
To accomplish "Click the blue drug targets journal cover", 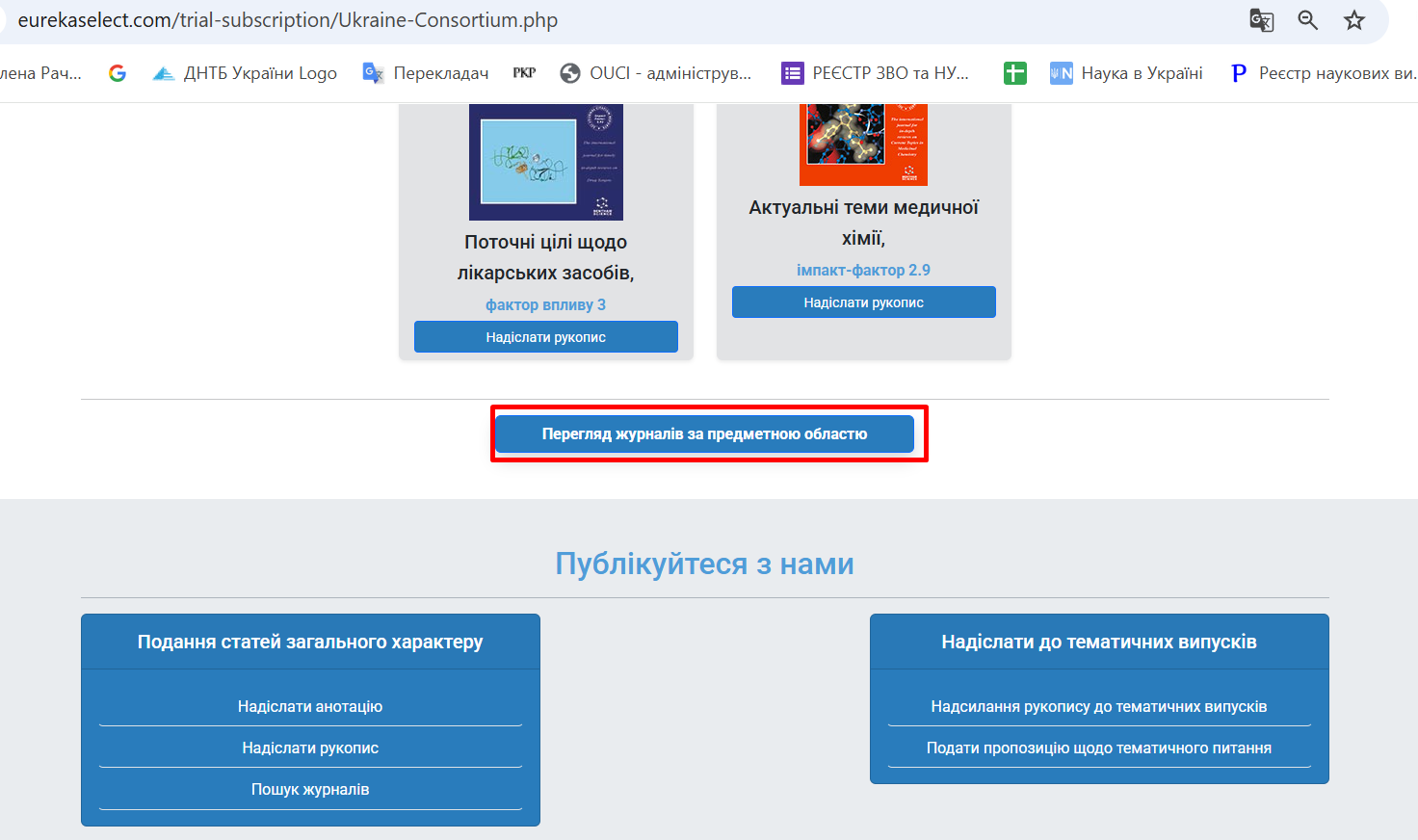I will click(545, 162).
